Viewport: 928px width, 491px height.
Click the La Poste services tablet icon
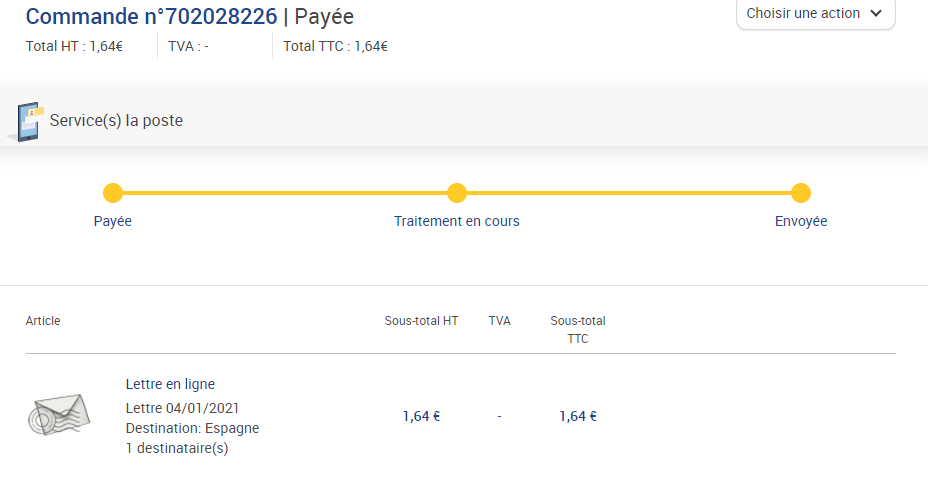pyautogui.click(x=27, y=122)
